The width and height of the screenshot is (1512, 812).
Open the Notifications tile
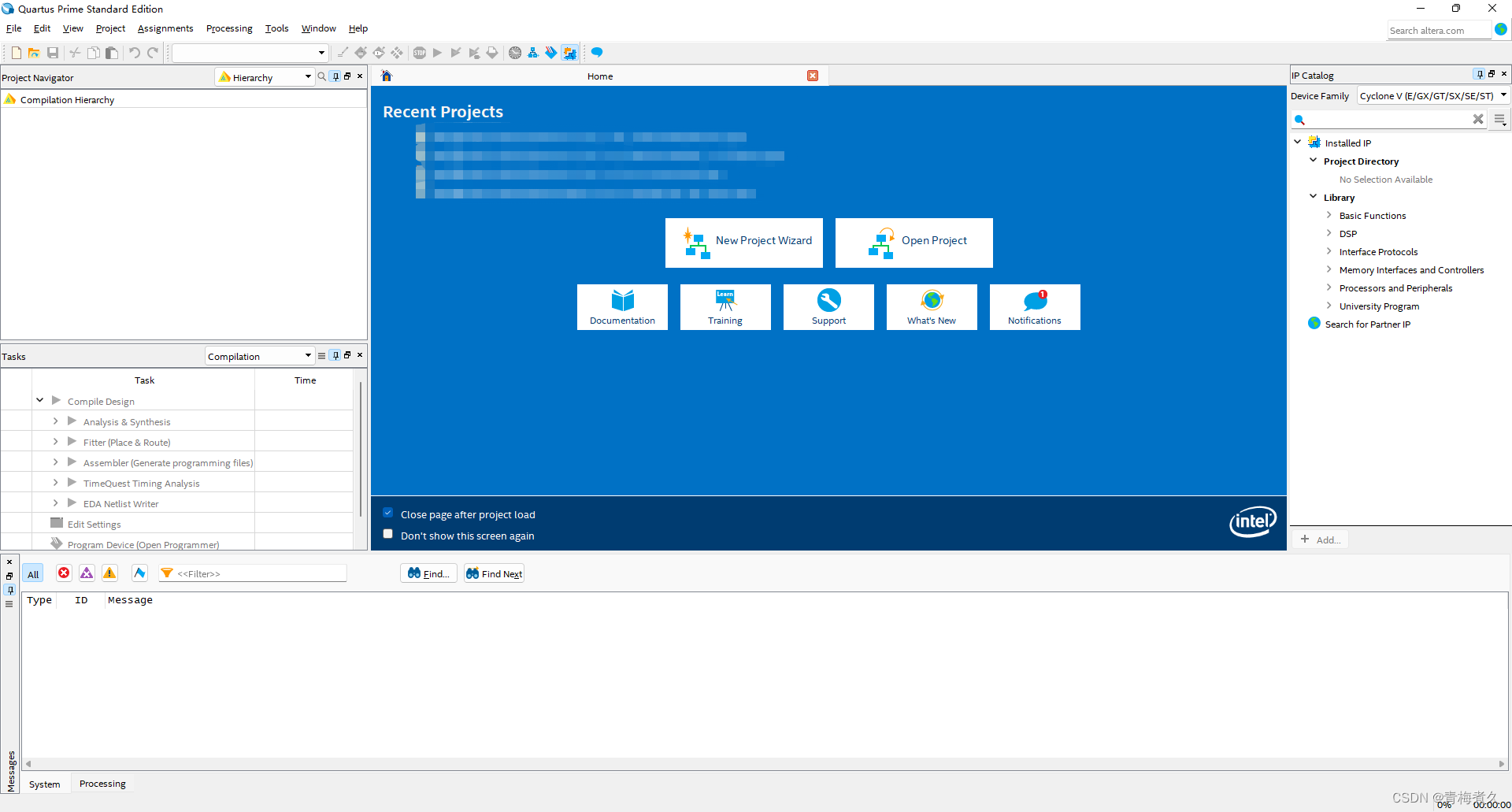pyautogui.click(x=1035, y=307)
